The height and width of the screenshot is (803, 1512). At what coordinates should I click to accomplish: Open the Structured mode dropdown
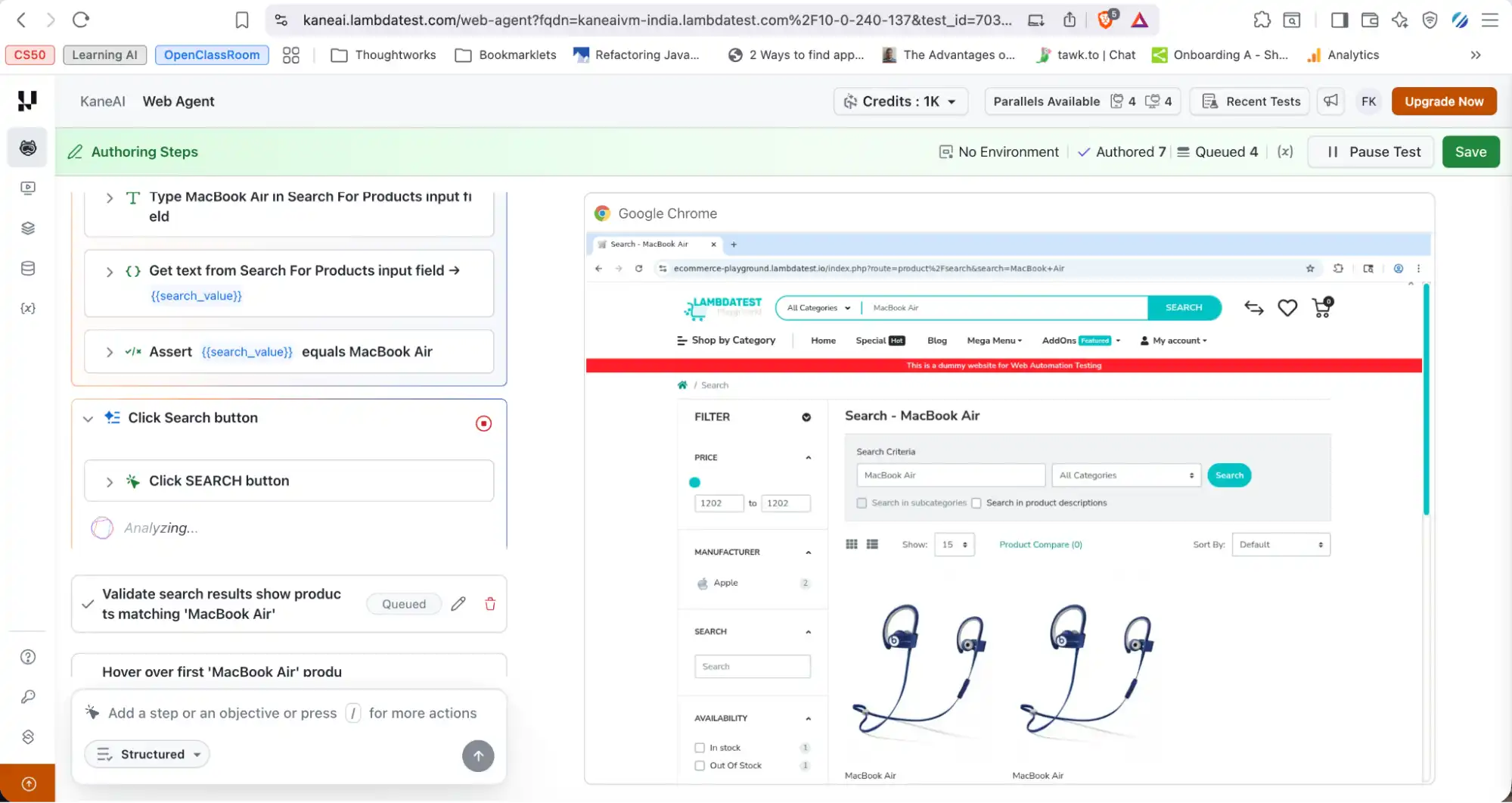coord(147,754)
